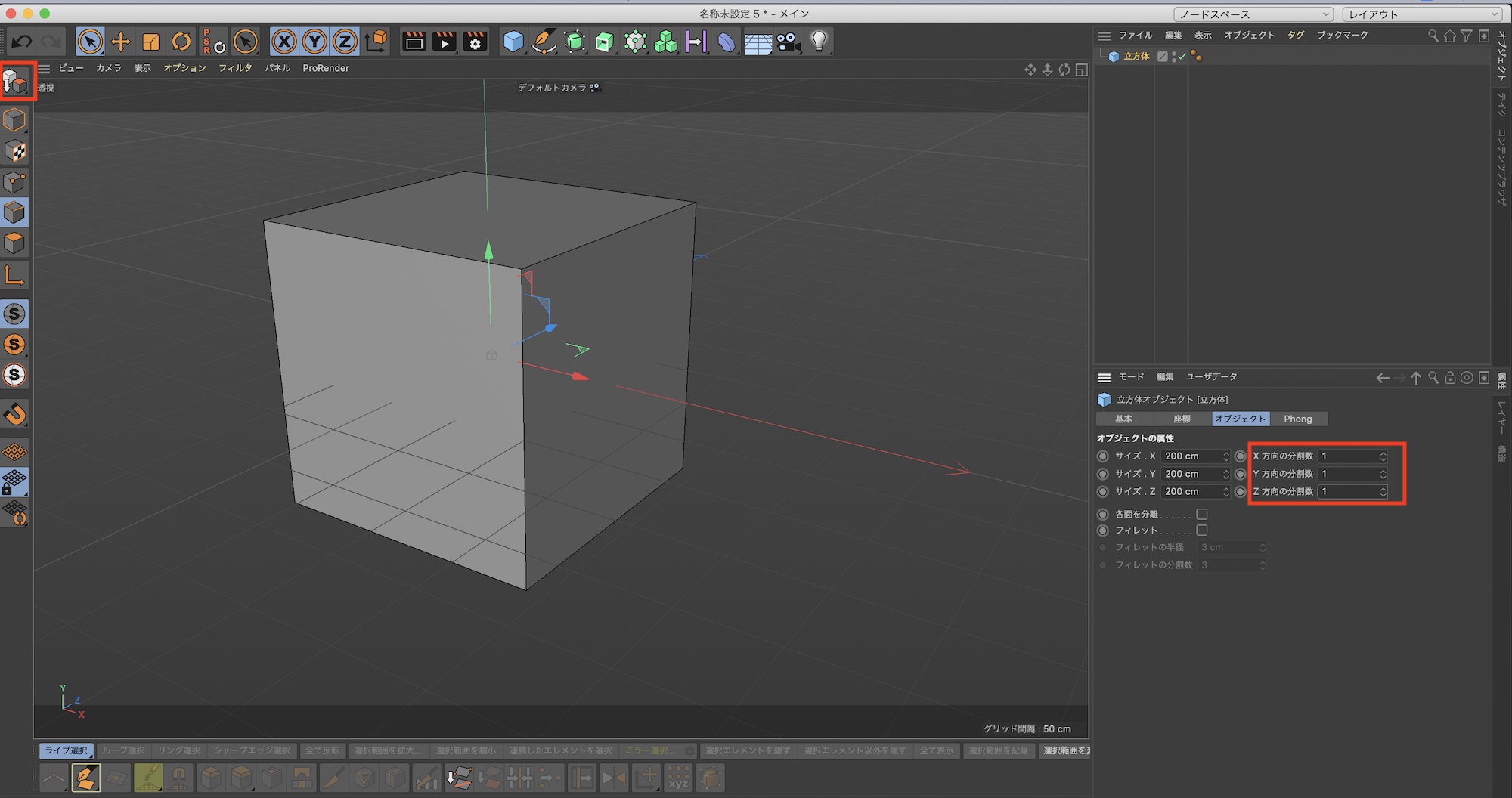Open the Edit Render Settings icon
This screenshot has height=798, width=1512.
475,42
